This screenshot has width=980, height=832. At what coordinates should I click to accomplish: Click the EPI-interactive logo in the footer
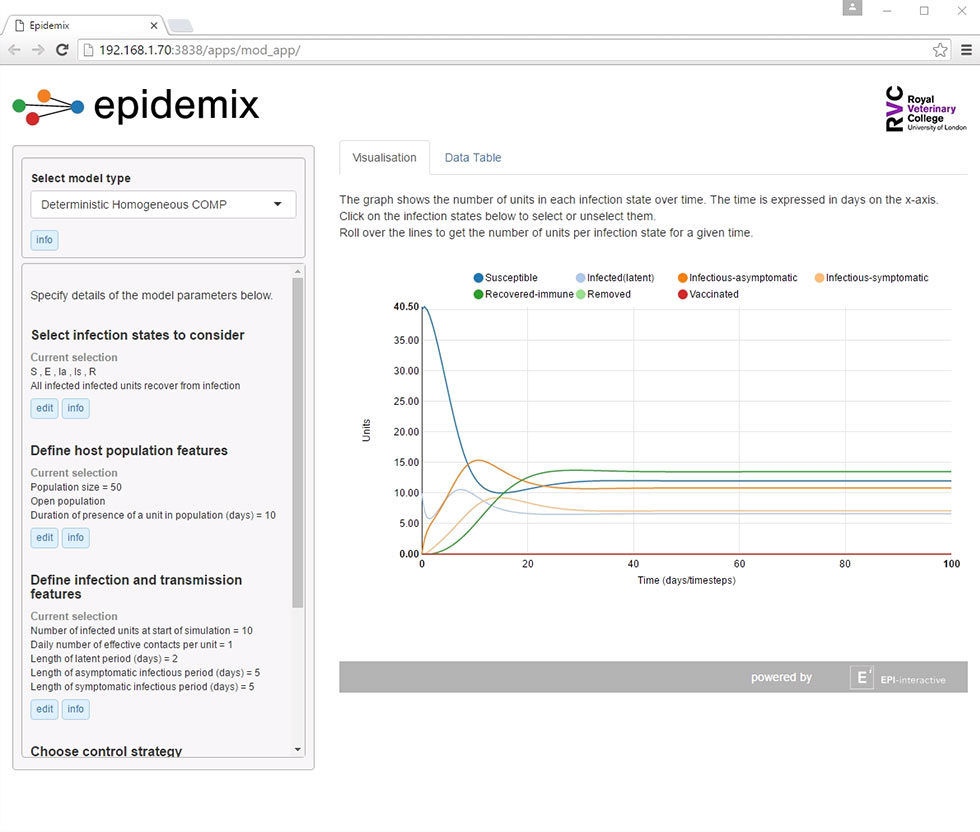coord(899,678)
